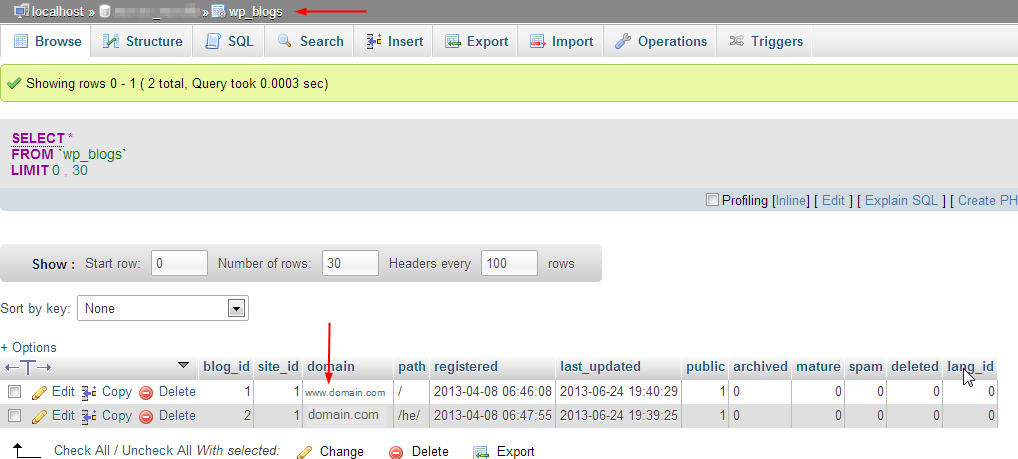
Task: Click the Number of rows input field
Action: pyautogui.click(x=351, y=264)
